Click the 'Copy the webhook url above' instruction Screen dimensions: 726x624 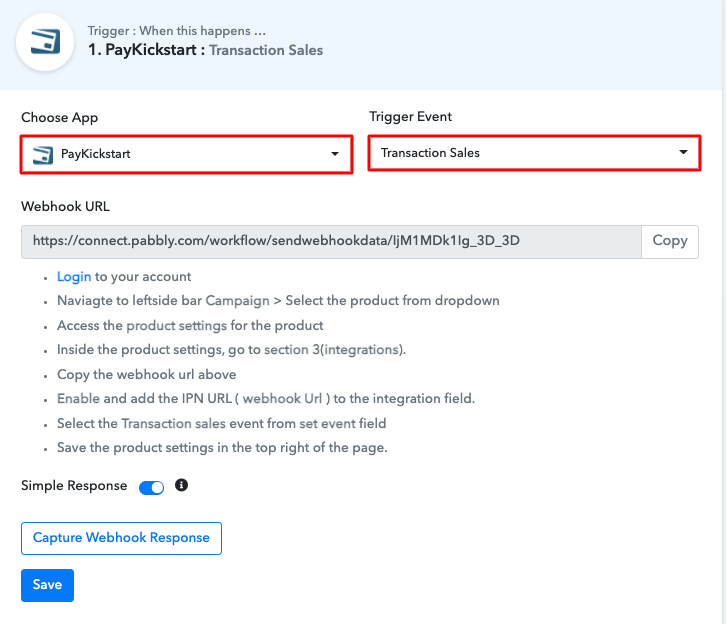(x=146, y=374)
